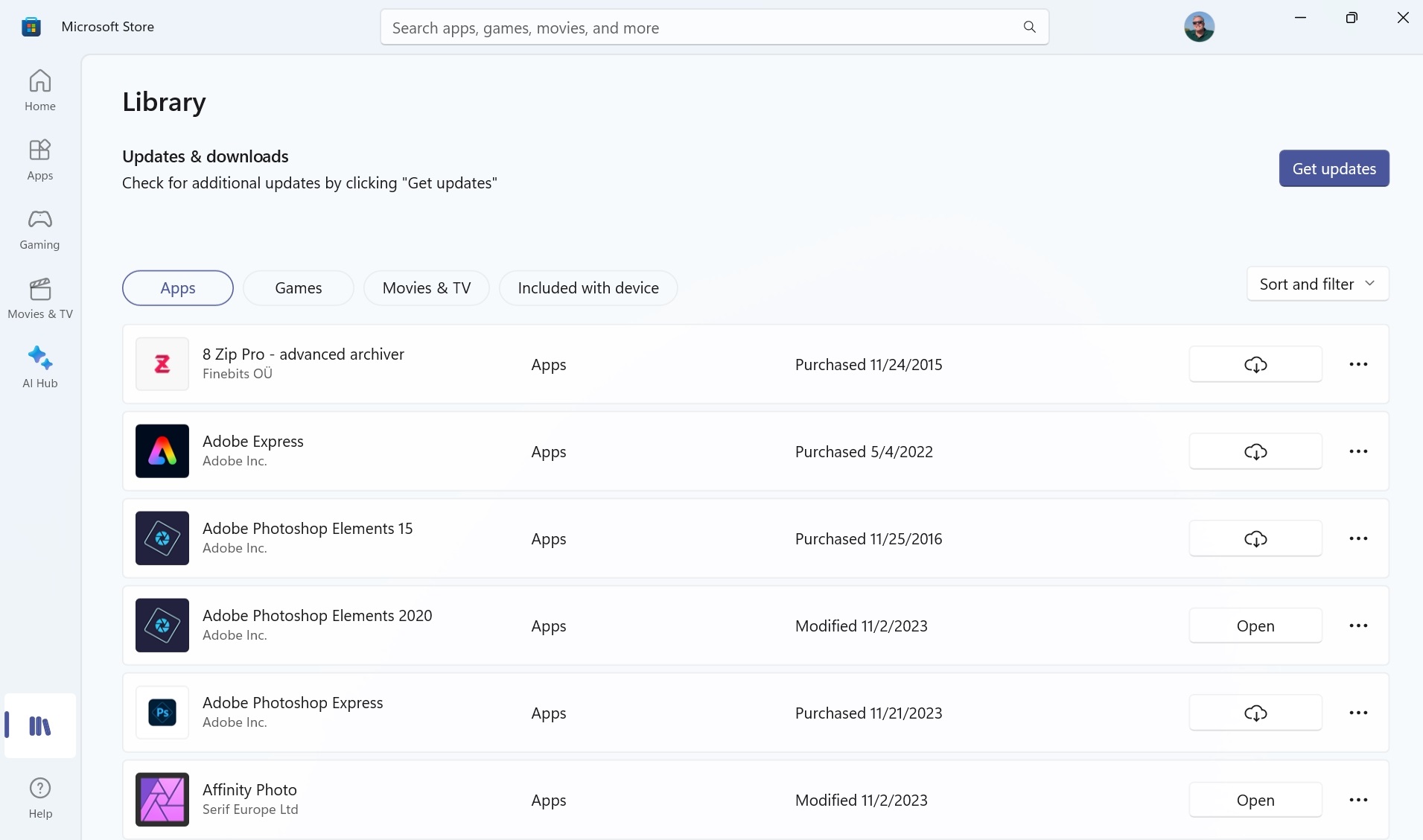Screen dimensions: 1423x840
Task: Open more options for Adobe Photoshop Elements 15
Action: (1358, 538)
